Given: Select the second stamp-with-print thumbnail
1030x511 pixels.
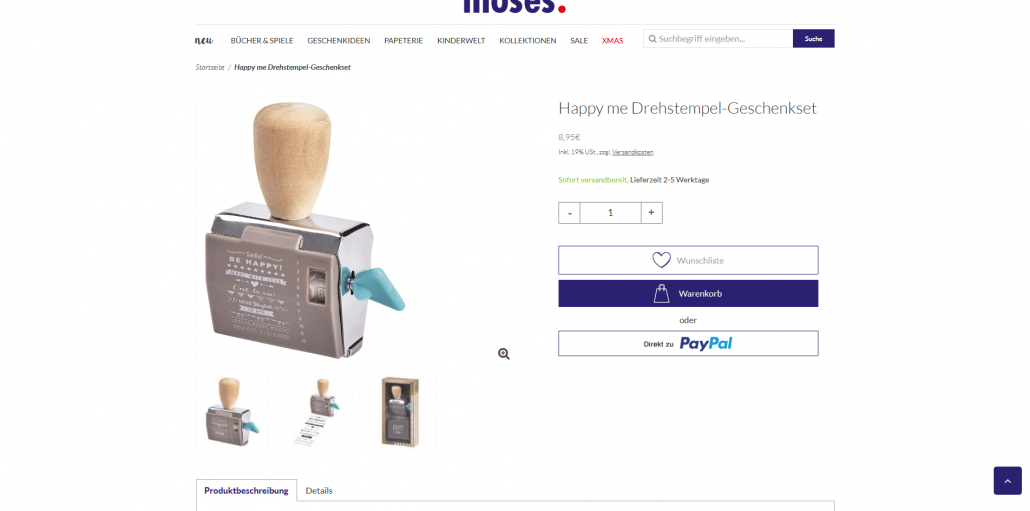Looking at the screenshot, I should (x=317, y=412).
